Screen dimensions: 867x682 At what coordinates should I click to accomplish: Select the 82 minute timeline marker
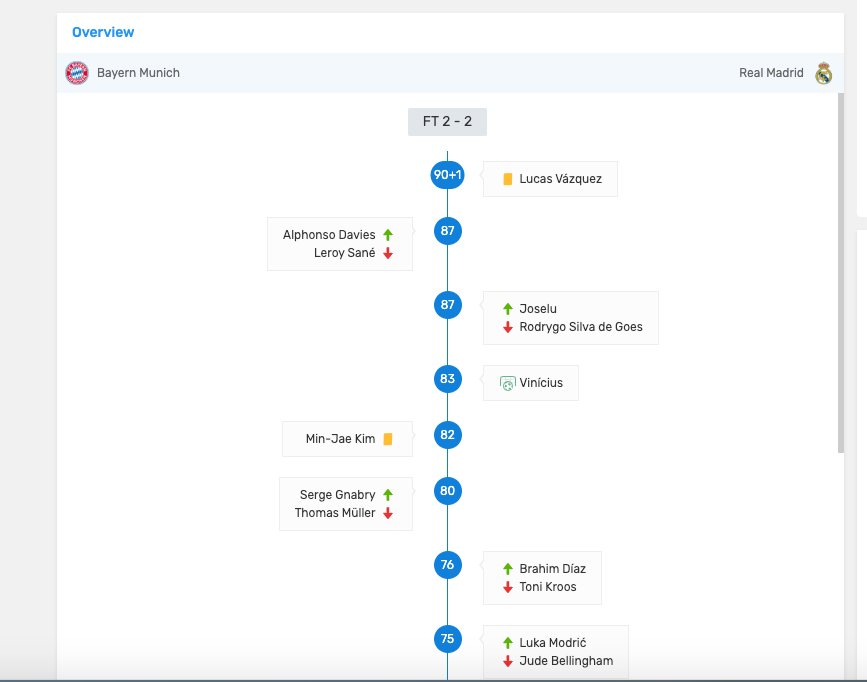tap(447, 435)
